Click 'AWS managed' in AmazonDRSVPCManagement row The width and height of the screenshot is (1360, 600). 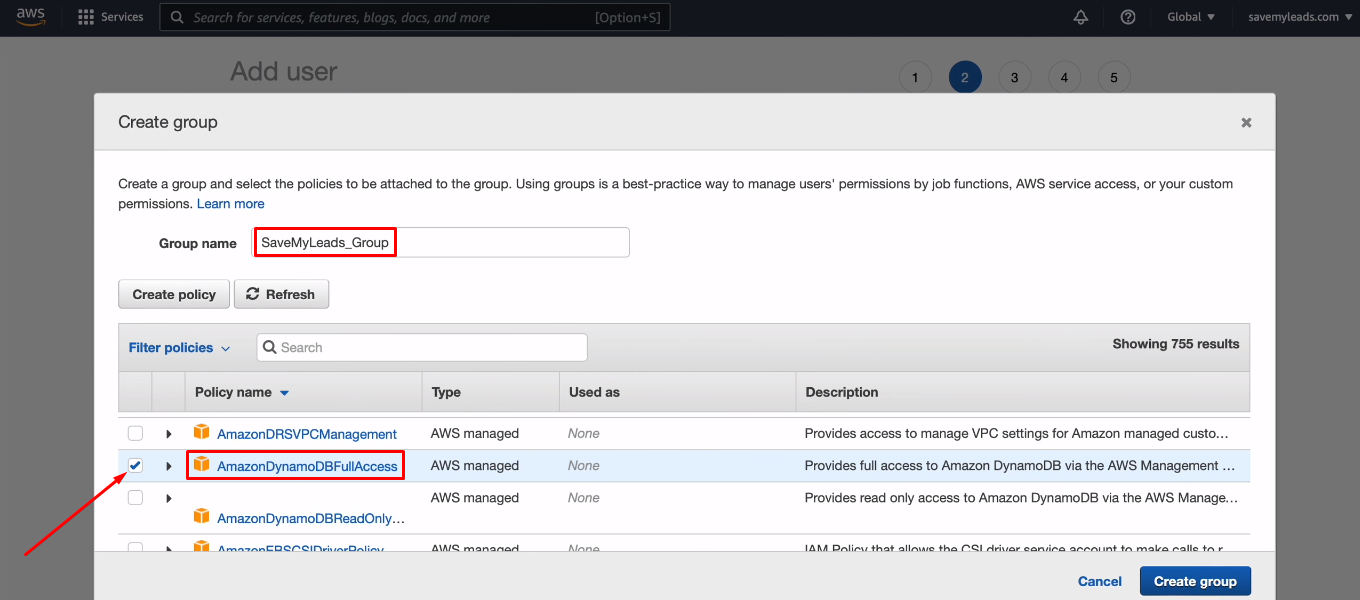click(475, 433)
